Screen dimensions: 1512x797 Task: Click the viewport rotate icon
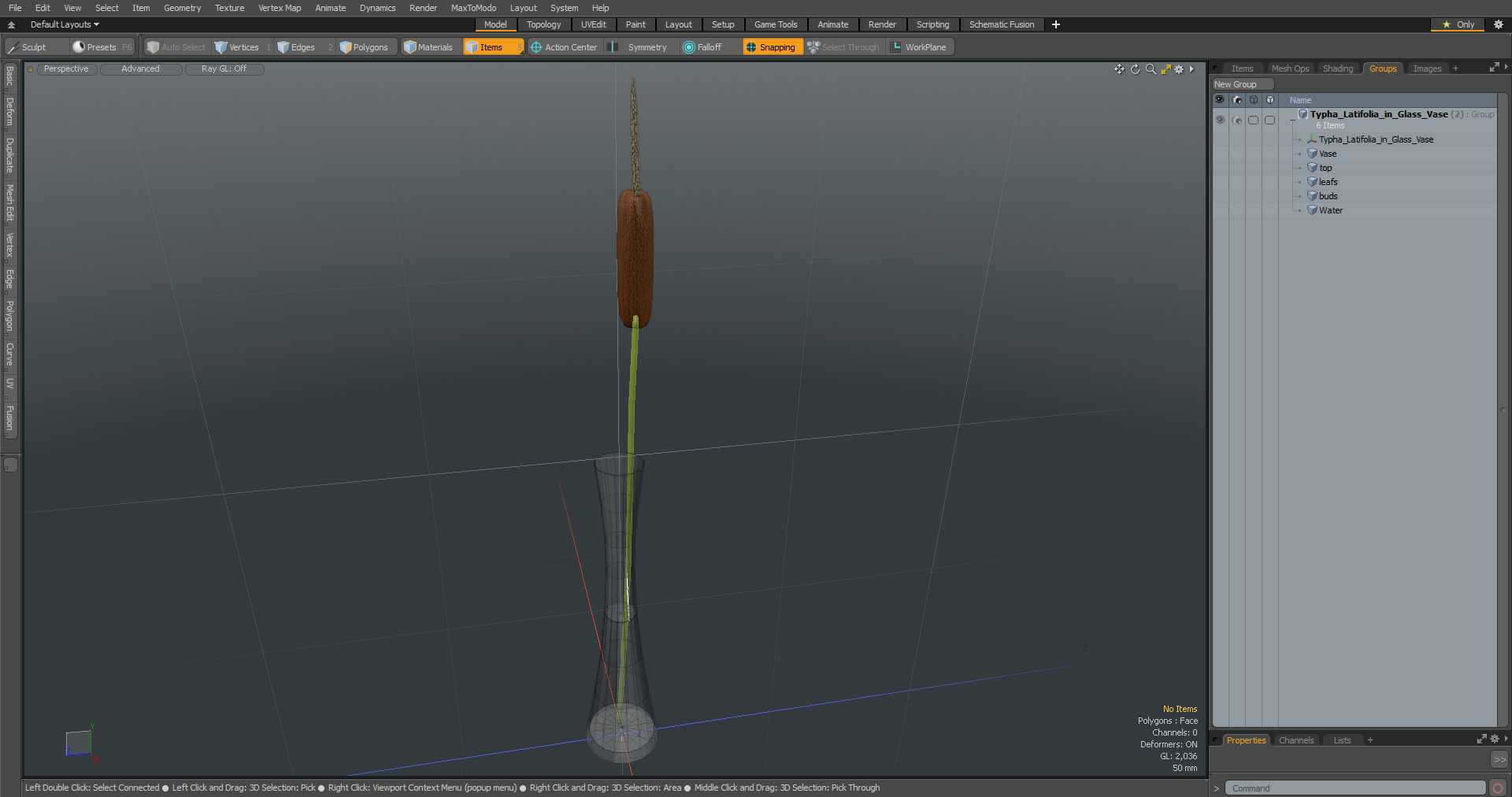pyautogui.click(x=1135, y=69)
